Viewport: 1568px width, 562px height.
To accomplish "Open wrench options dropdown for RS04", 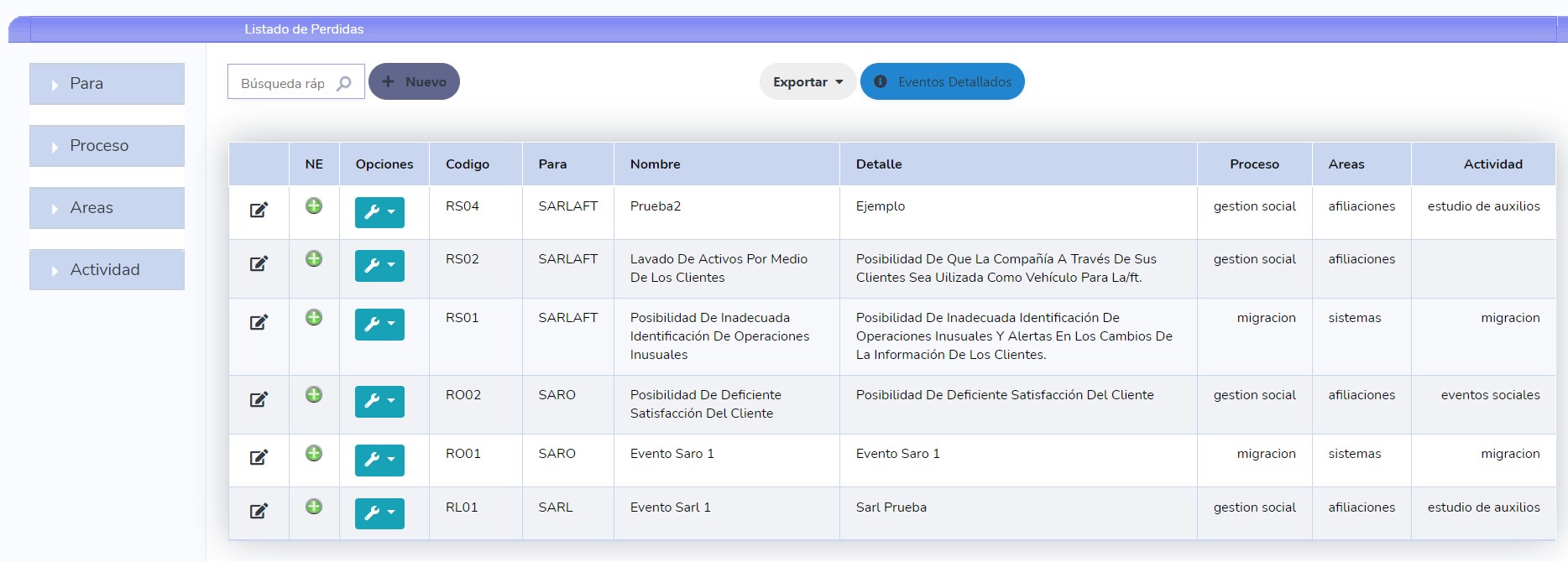I will pyautogui.click(x=379, y=212).
